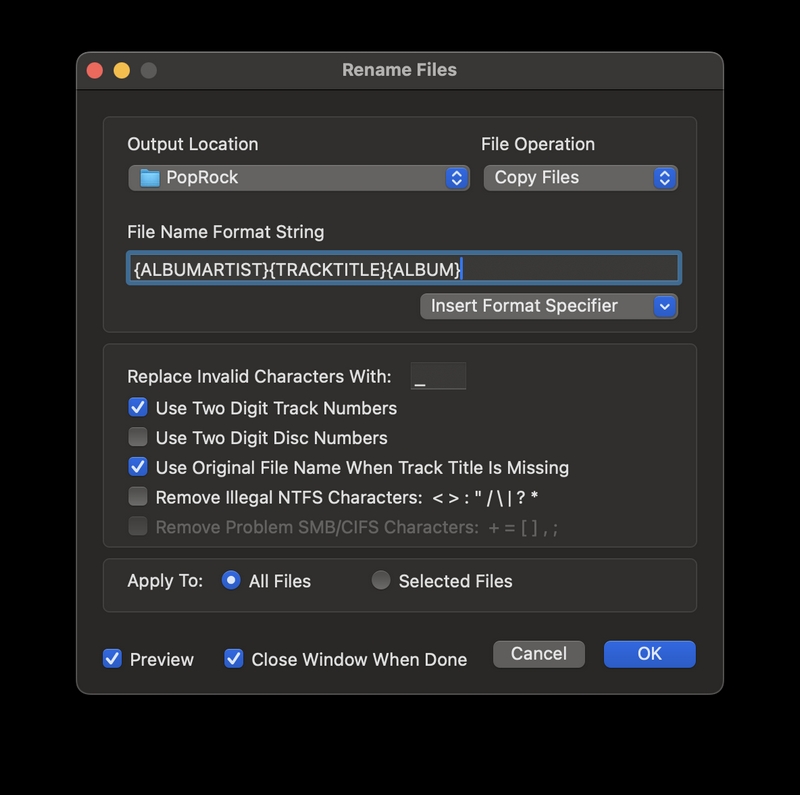
Task: Click the File Name Format String field
Action: click(x=404, y=268)
